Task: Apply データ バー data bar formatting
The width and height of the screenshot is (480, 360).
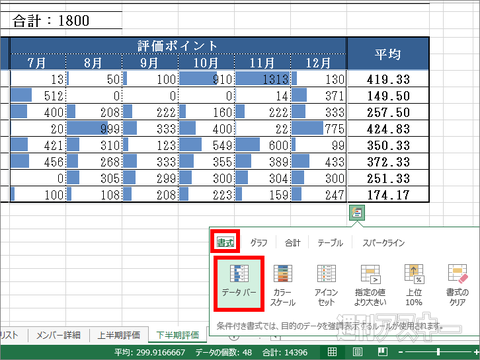Action: [239, 284]
